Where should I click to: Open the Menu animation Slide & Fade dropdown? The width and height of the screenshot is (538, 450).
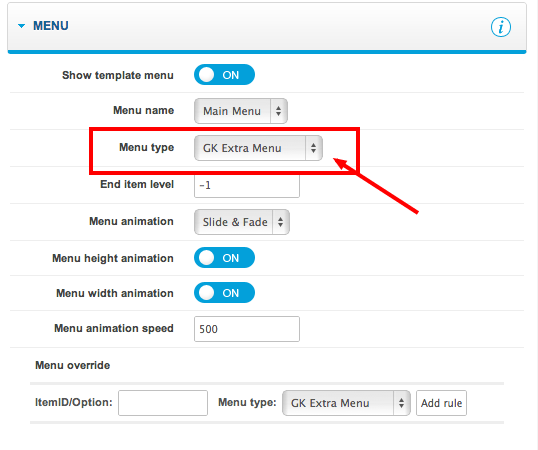242,222
